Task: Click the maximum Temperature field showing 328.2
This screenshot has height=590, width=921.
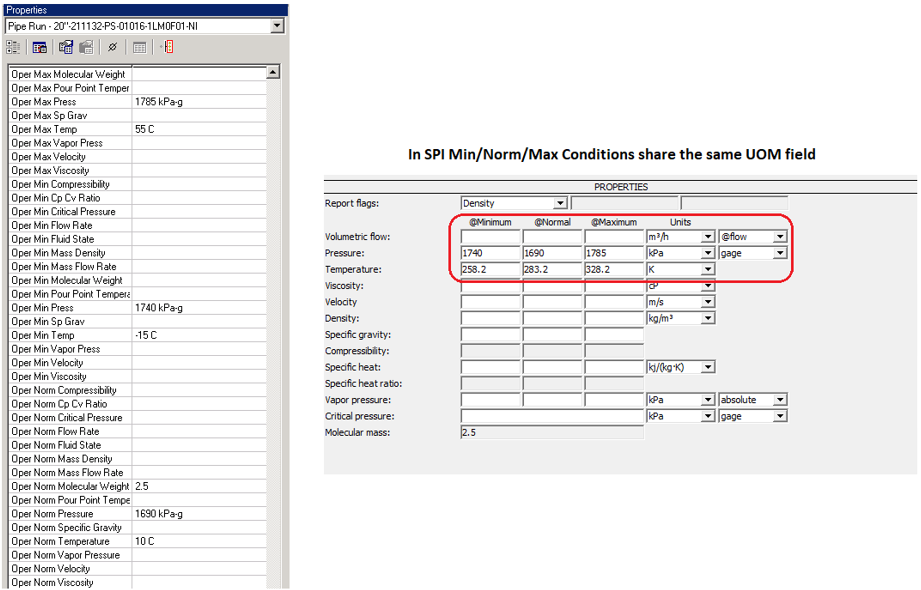Action: [613, 270]
